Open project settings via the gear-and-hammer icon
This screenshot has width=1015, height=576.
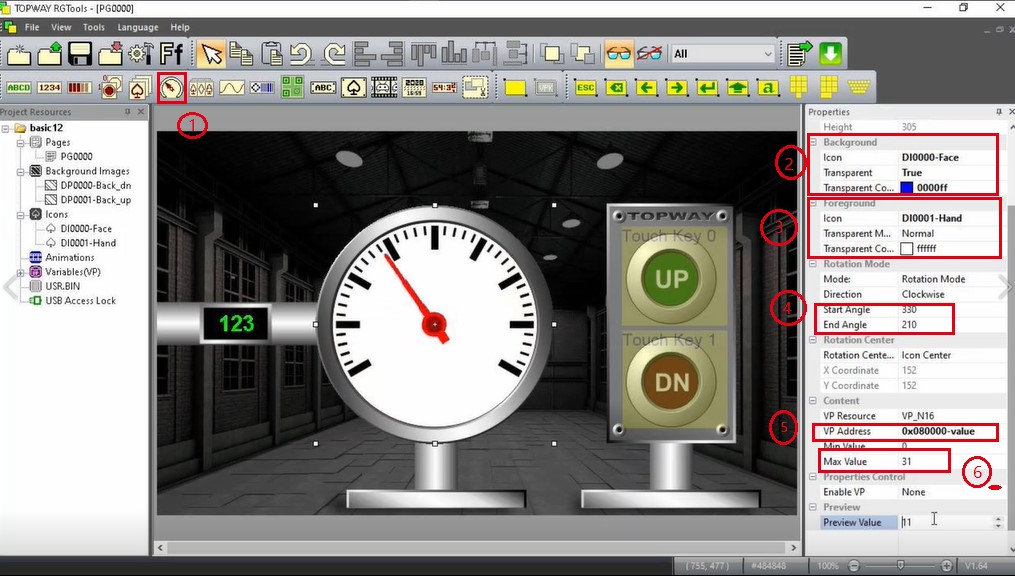tap(140, 54)
